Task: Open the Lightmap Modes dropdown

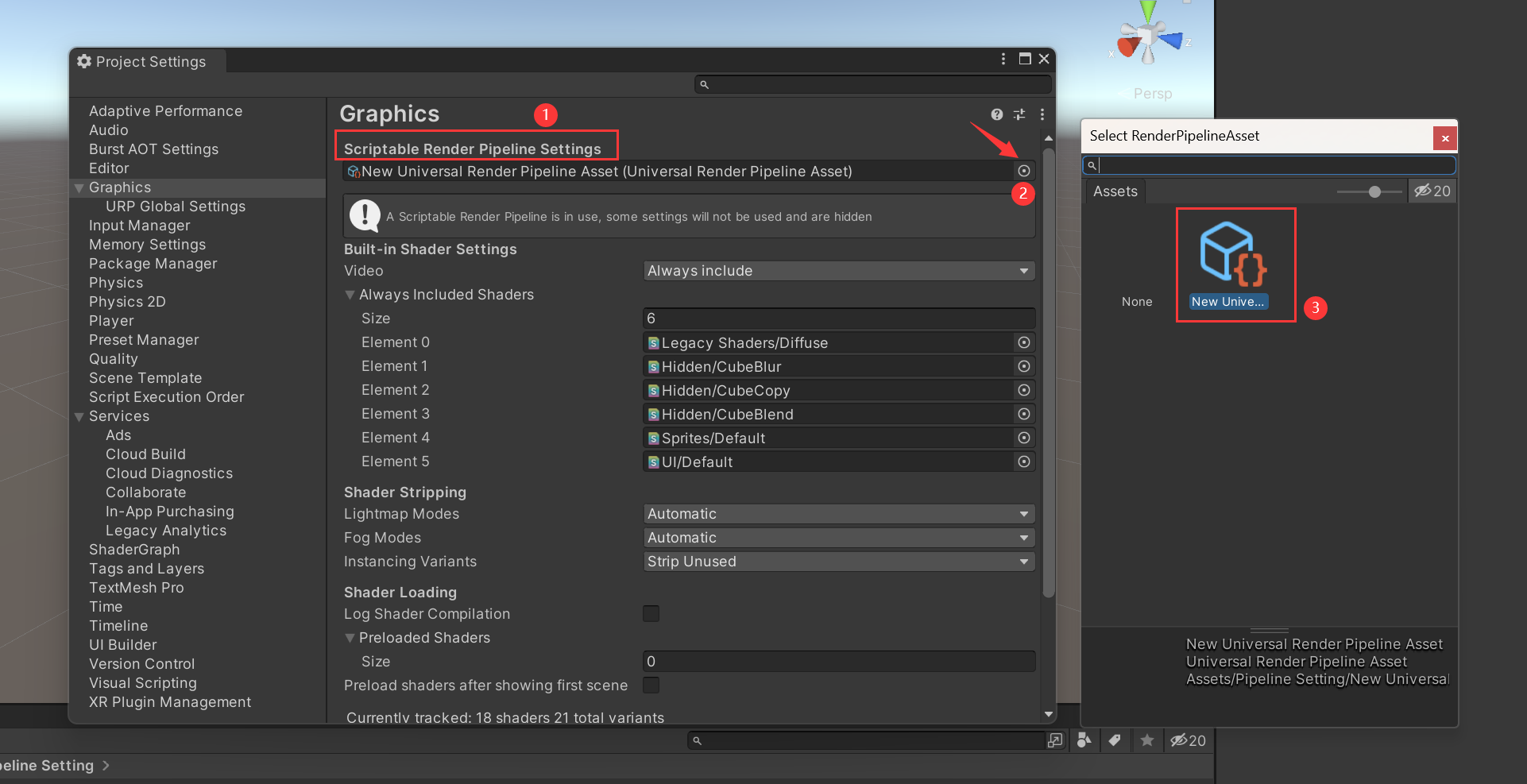Action: (x=839, y=514)
